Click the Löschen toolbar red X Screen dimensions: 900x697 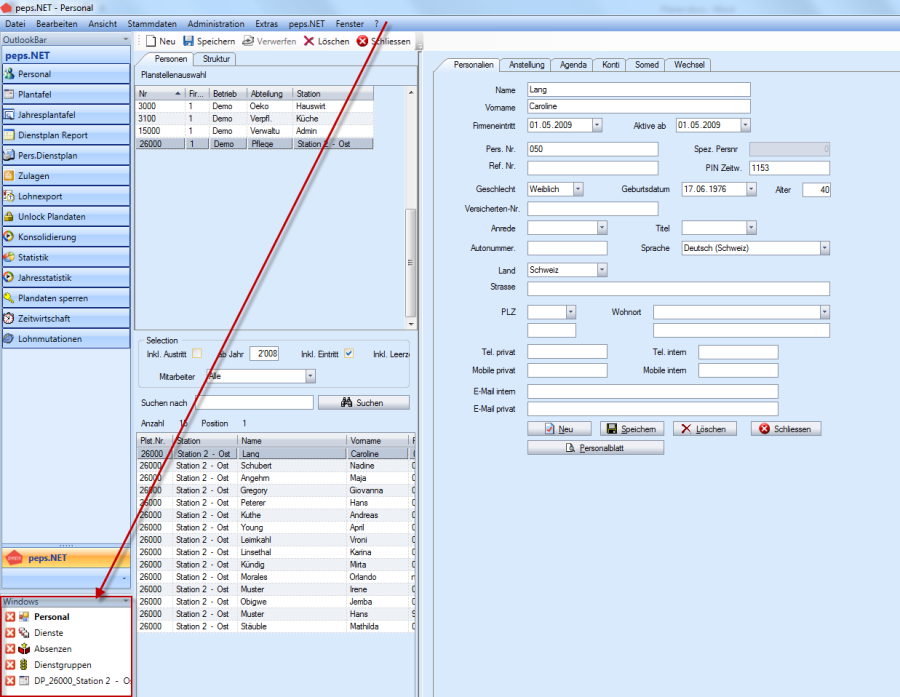click(x=309, y=41)
